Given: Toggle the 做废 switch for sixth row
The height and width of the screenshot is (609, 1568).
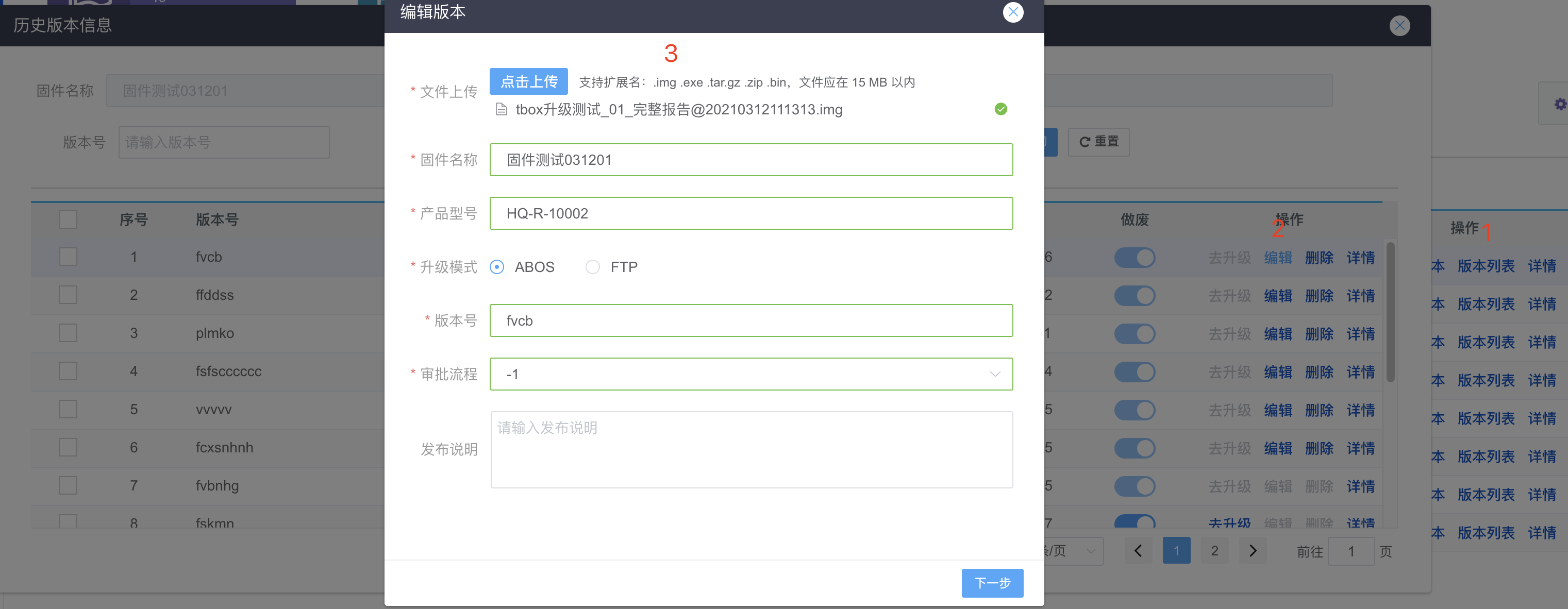Looking at the screenshot, I should [1135, 448].
